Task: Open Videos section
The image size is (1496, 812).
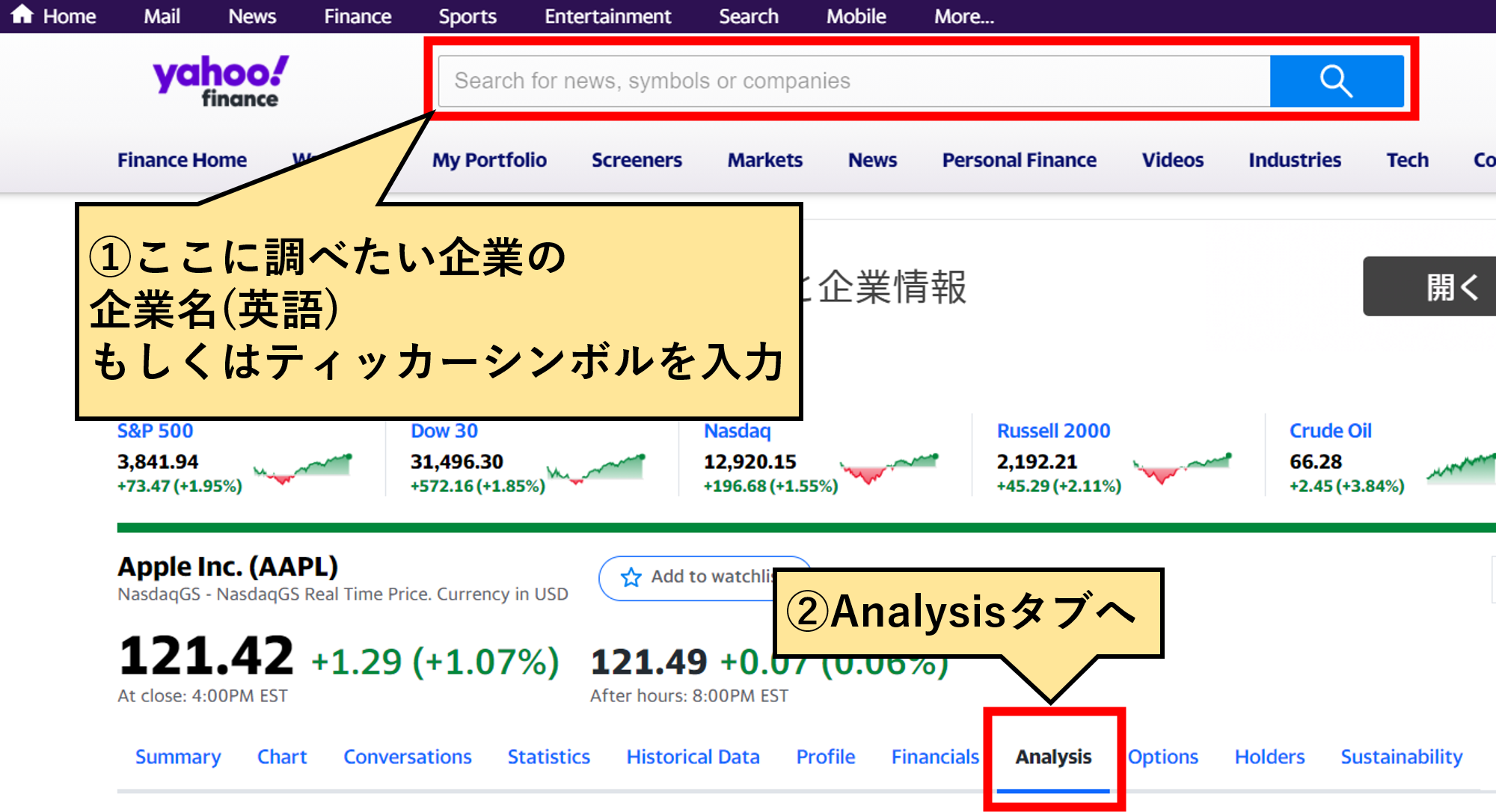Action: click(x=1173, y=160)
